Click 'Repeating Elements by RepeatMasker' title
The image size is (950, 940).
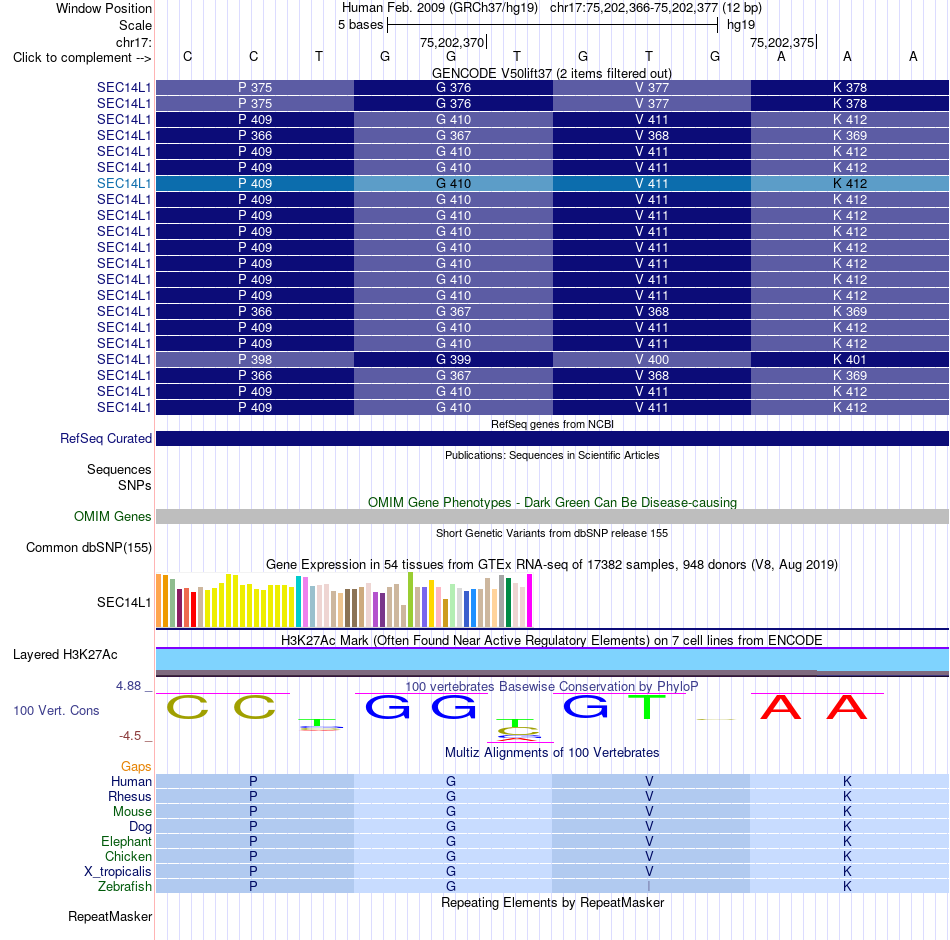tap(552, 902)
